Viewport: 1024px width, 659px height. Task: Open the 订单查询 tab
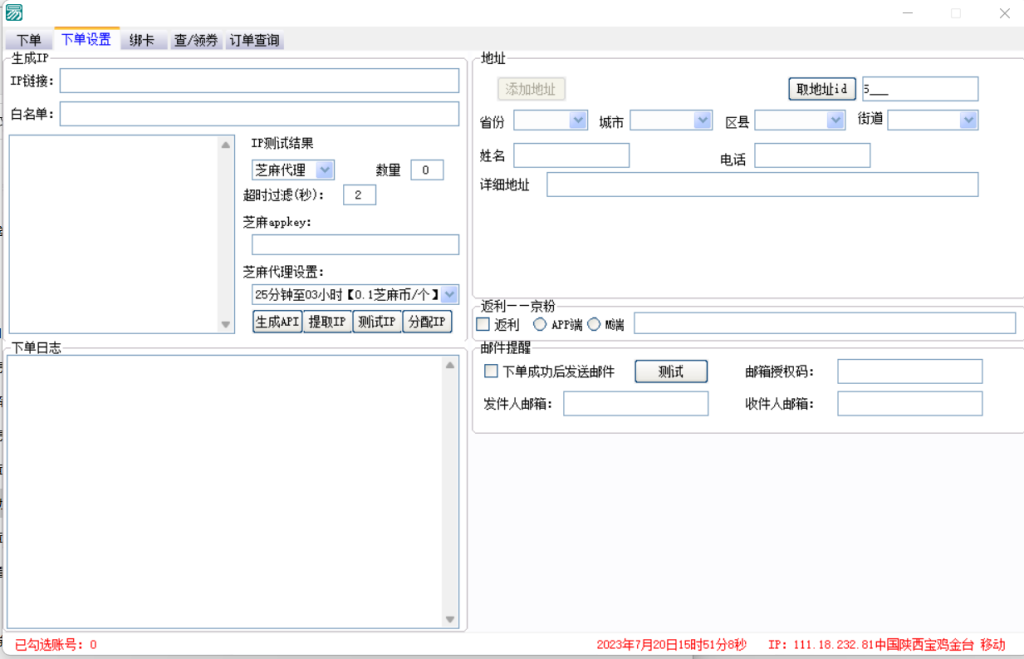[254, 40]
